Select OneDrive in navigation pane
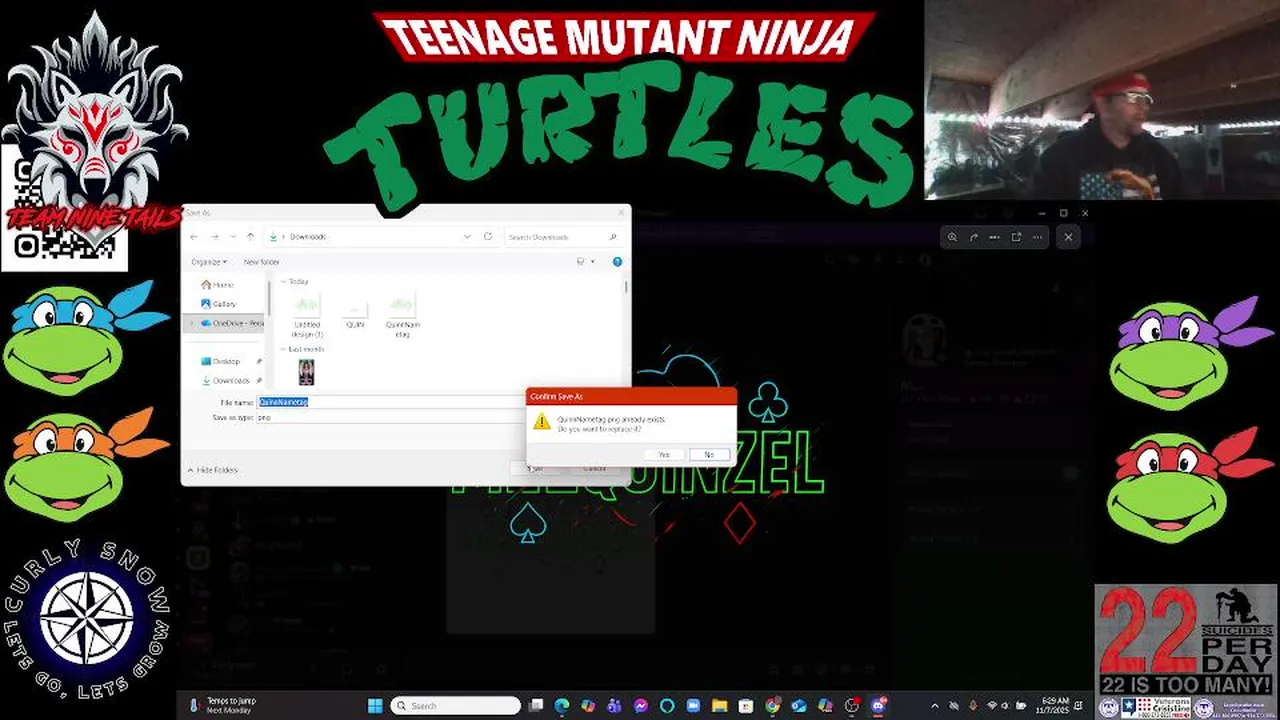The image size is (1280, 720). tap(232, 323)
